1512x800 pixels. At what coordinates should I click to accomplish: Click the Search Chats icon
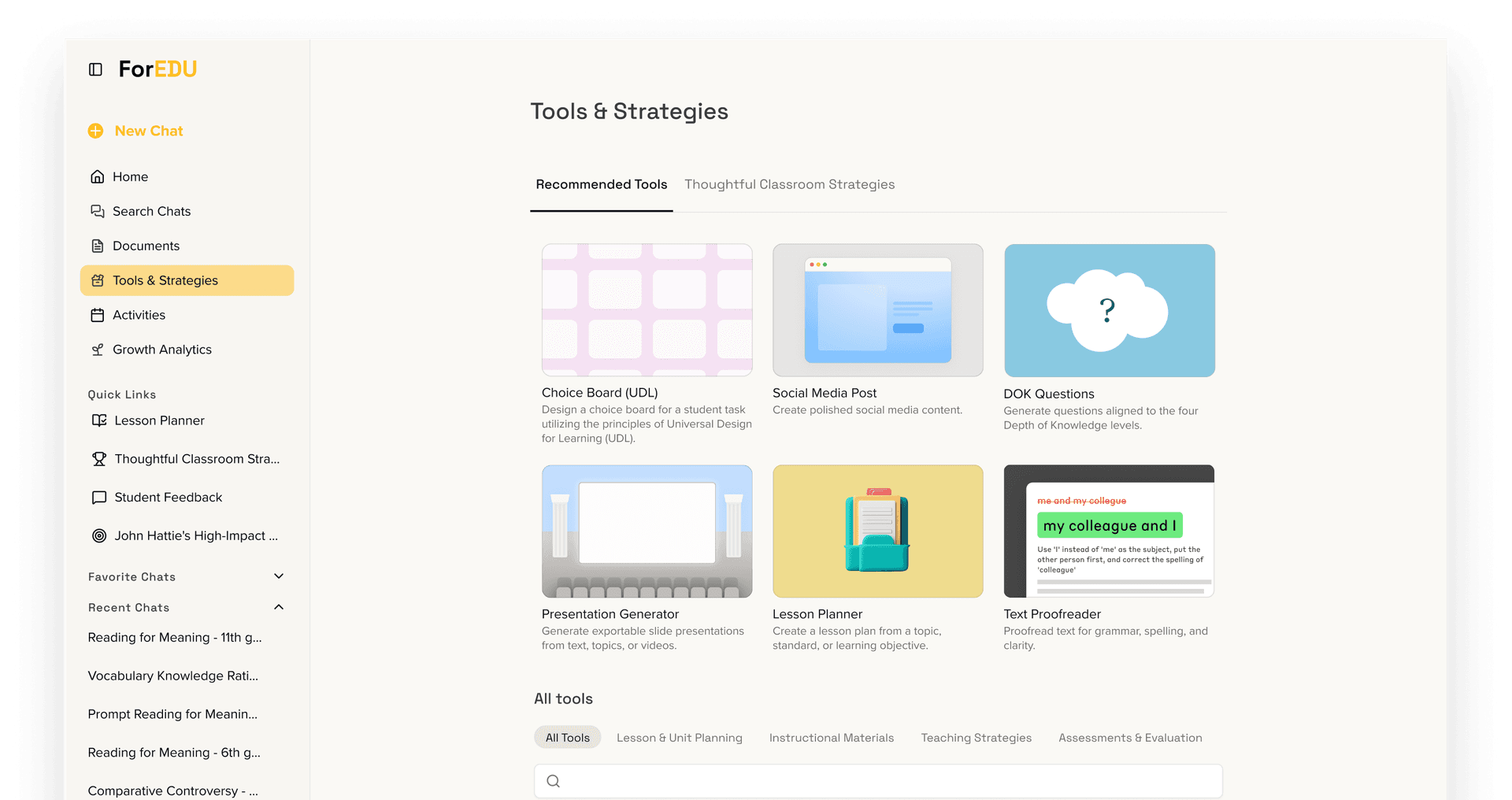(x=98, y=211)
